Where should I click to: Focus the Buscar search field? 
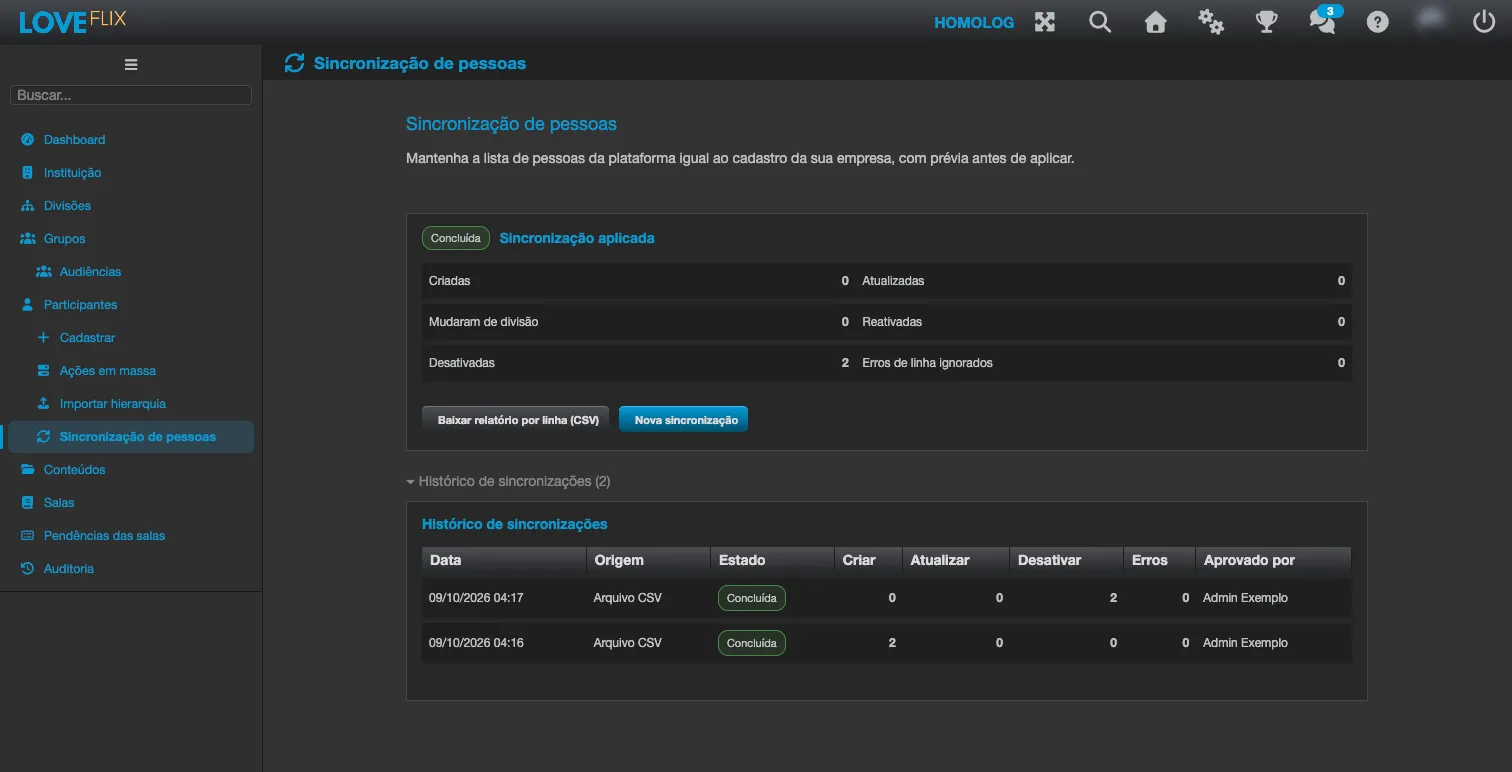pos(131,95)
